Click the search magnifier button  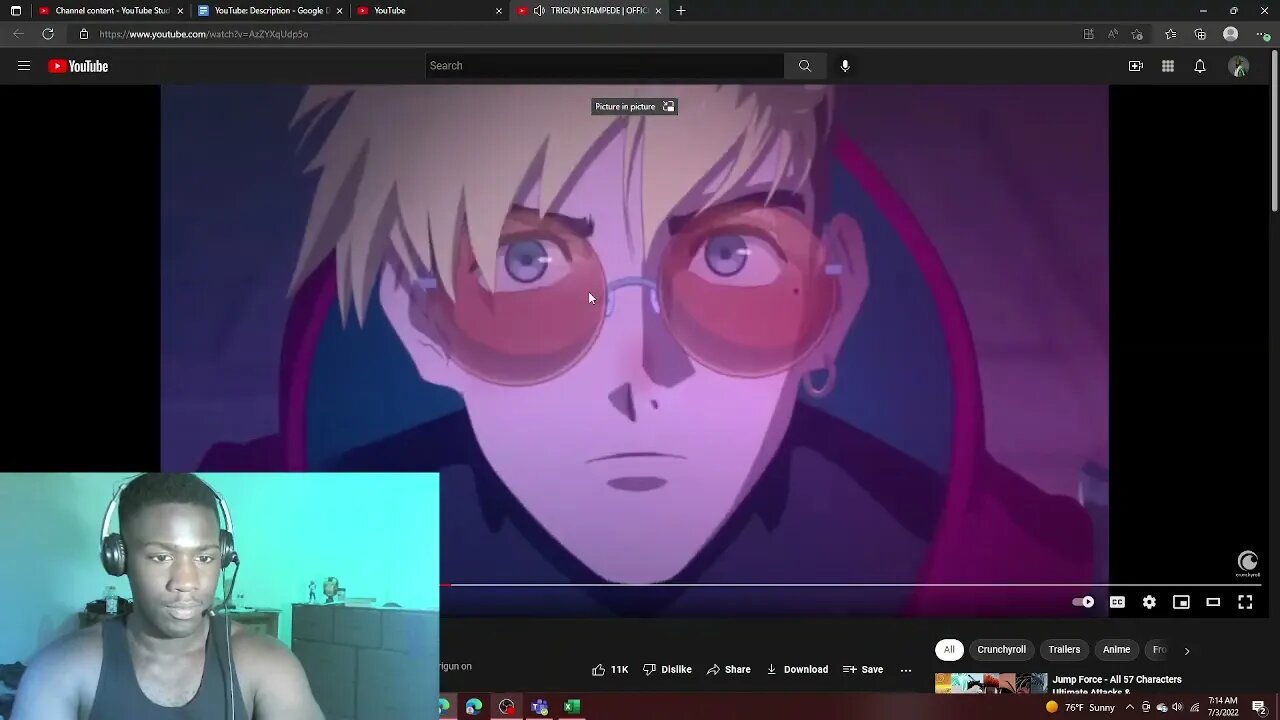click(x=805, y=66)
